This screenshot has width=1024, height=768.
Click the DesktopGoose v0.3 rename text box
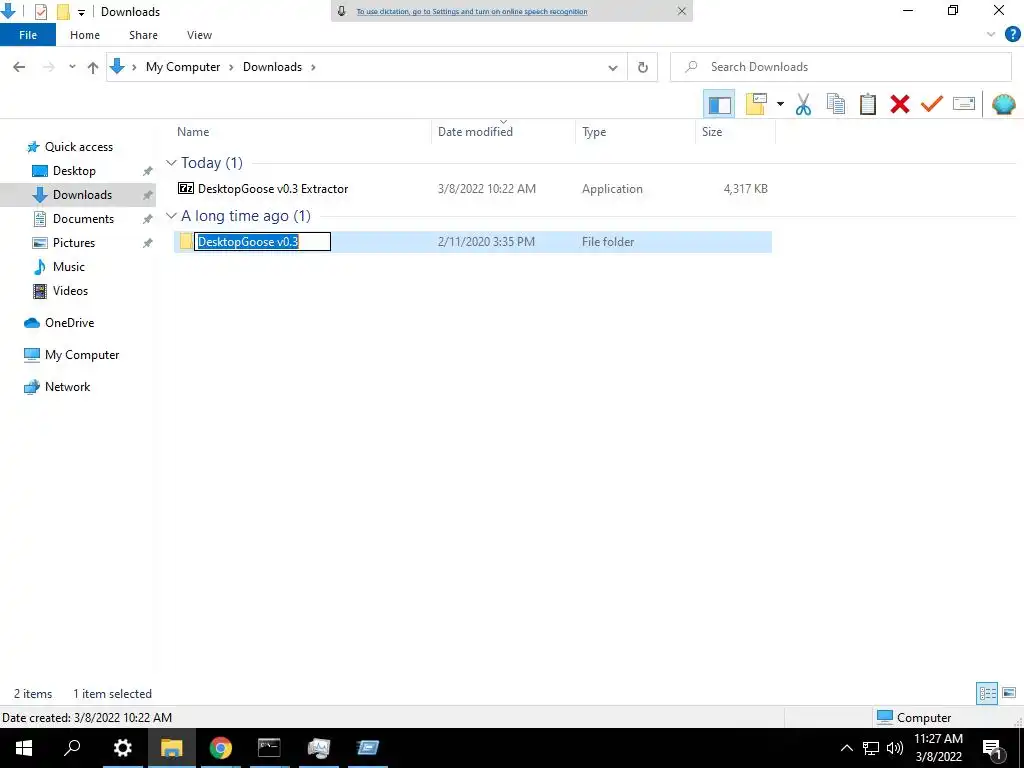(263, 242)
